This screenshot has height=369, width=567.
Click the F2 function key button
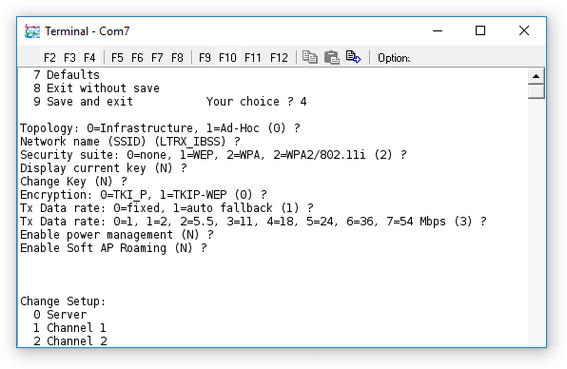[50, 58]
